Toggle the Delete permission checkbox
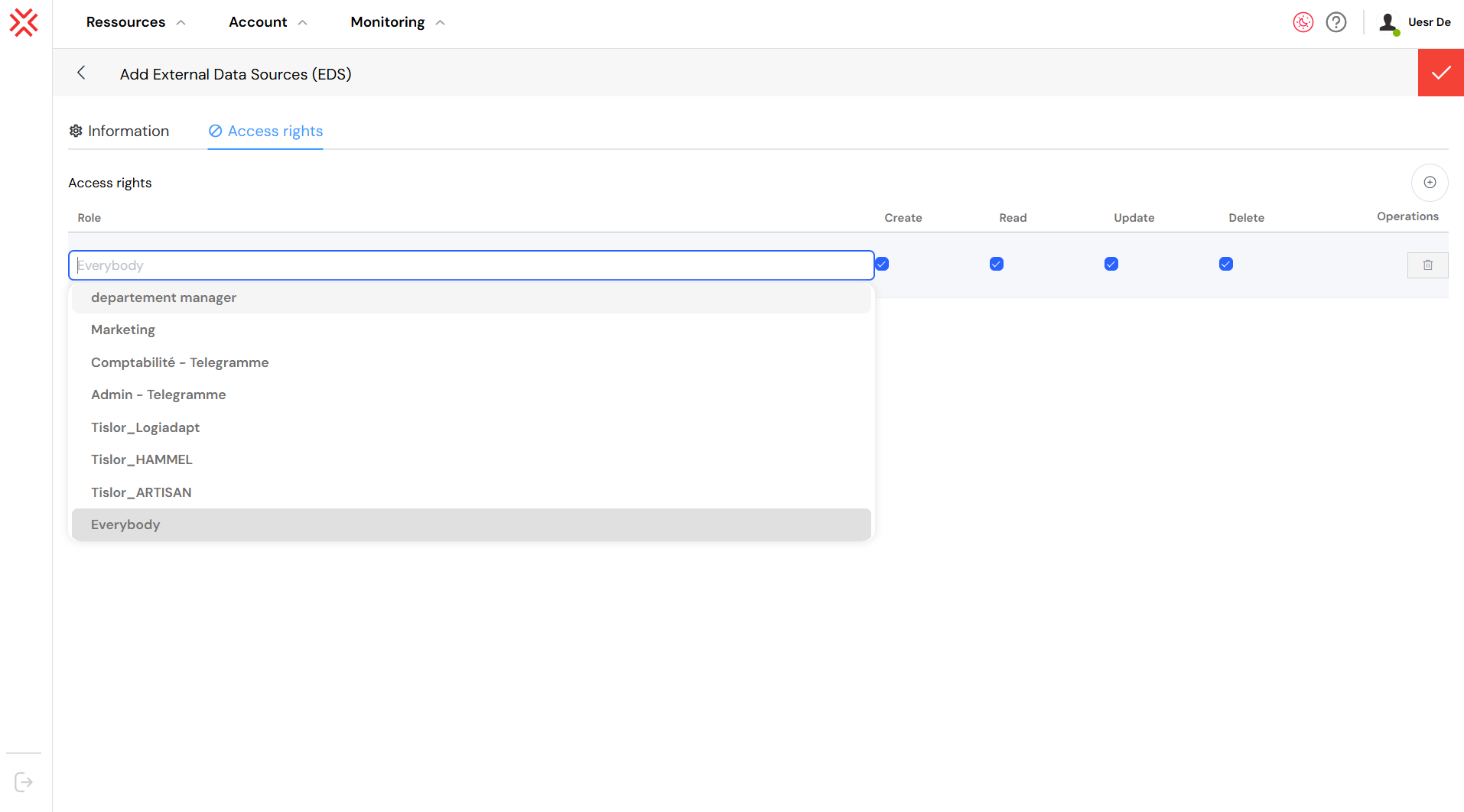 pos(1226,264)
